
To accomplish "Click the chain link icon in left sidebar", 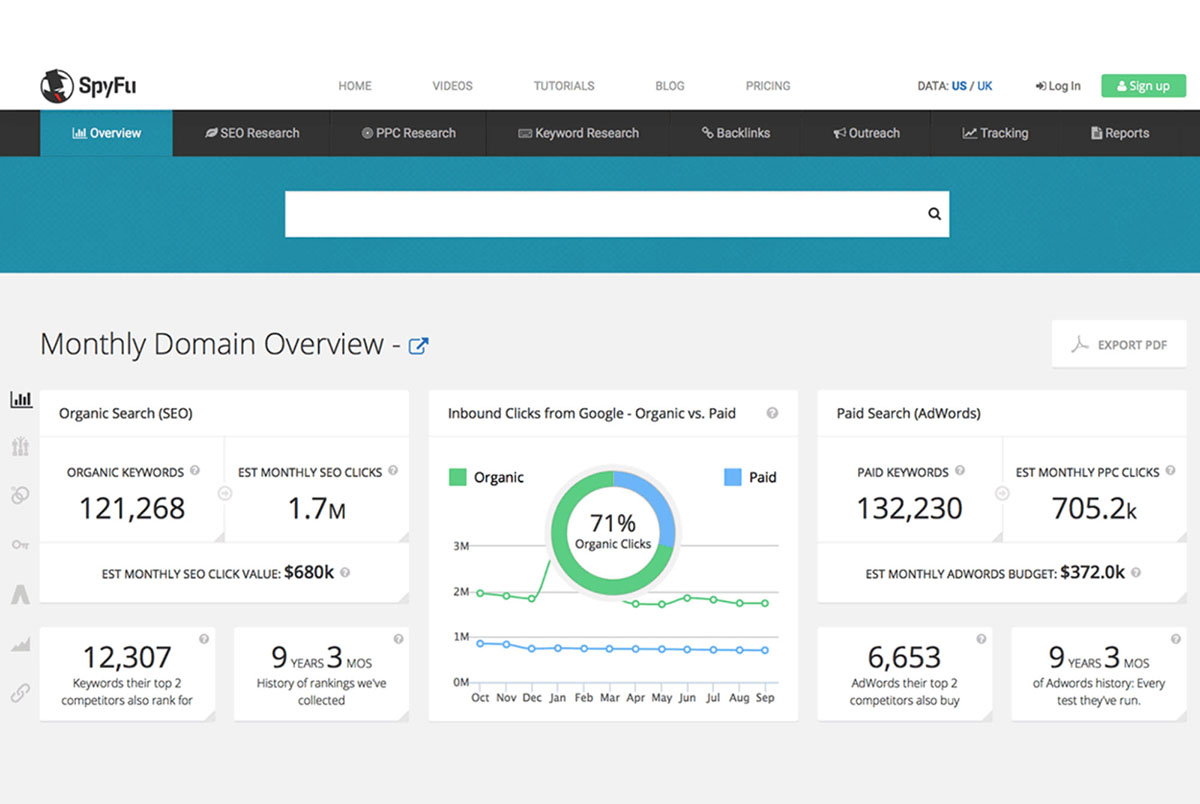I will pyautogui.click(x=20, y=692).
